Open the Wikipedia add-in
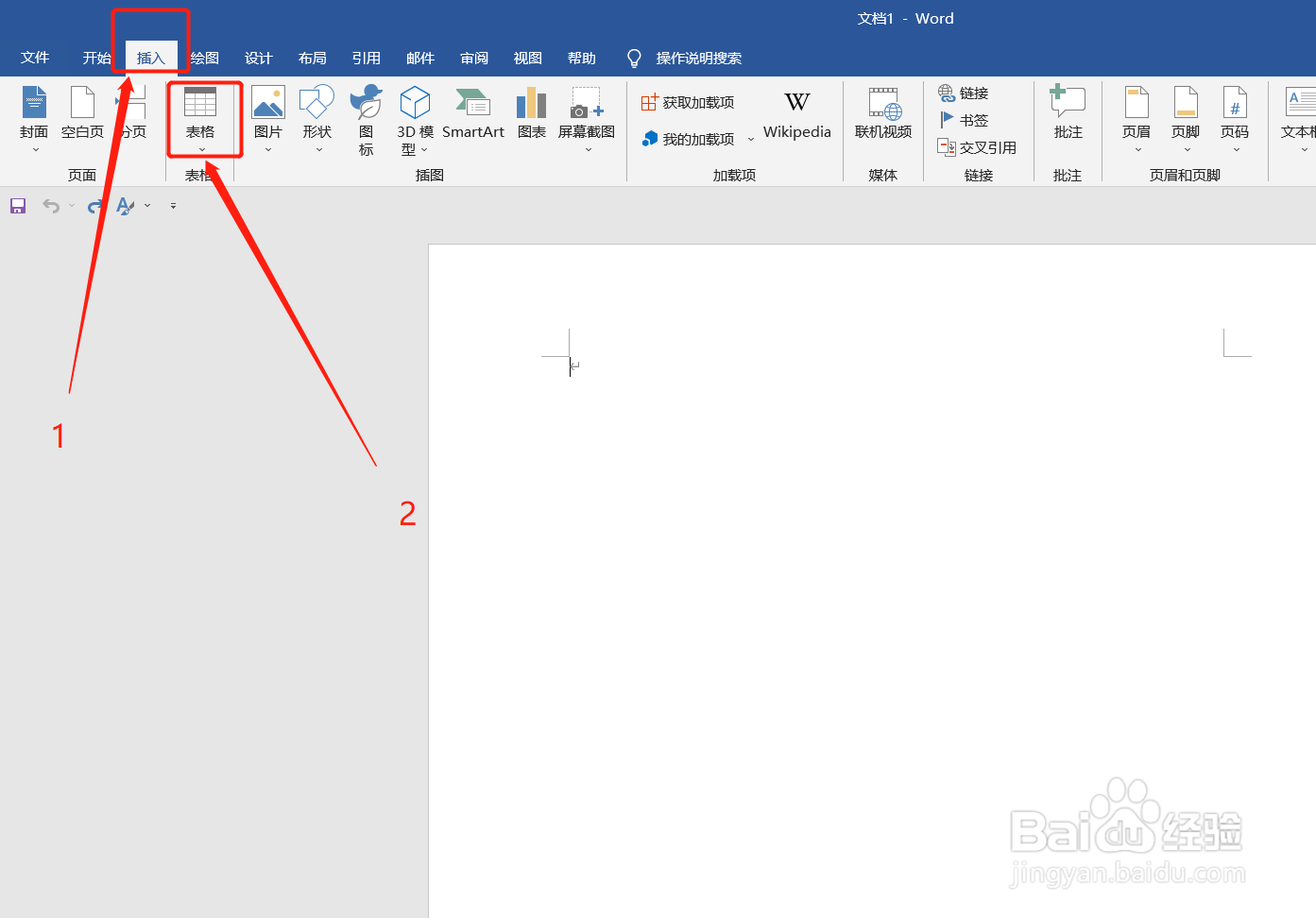This screenshot has height=918, width=1316. pos(797,115)
